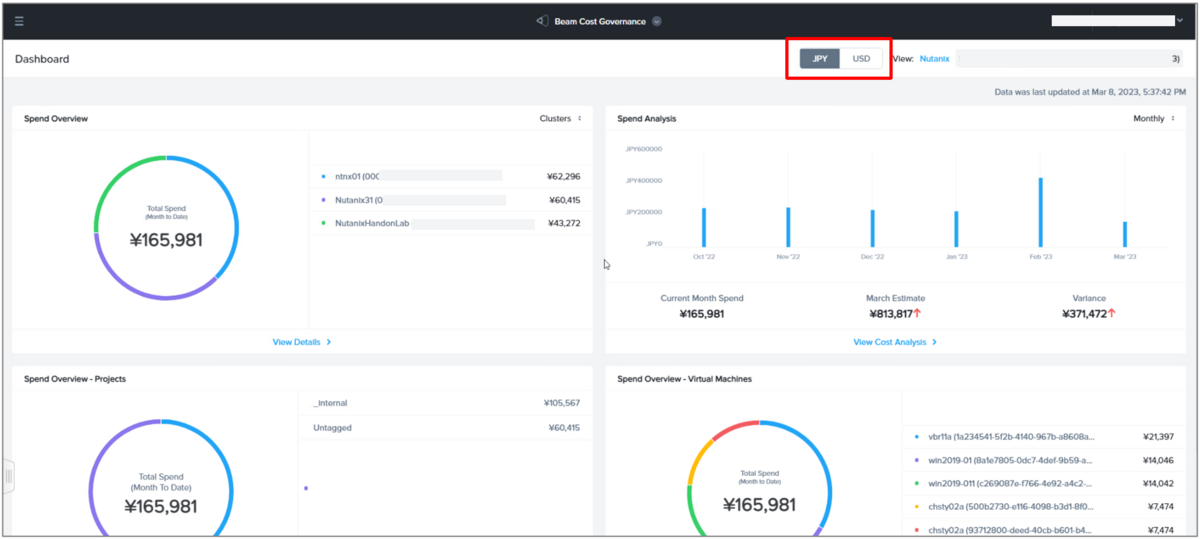
Task: Click the data last updated timestamp
Action: (x=1088, y=91)
